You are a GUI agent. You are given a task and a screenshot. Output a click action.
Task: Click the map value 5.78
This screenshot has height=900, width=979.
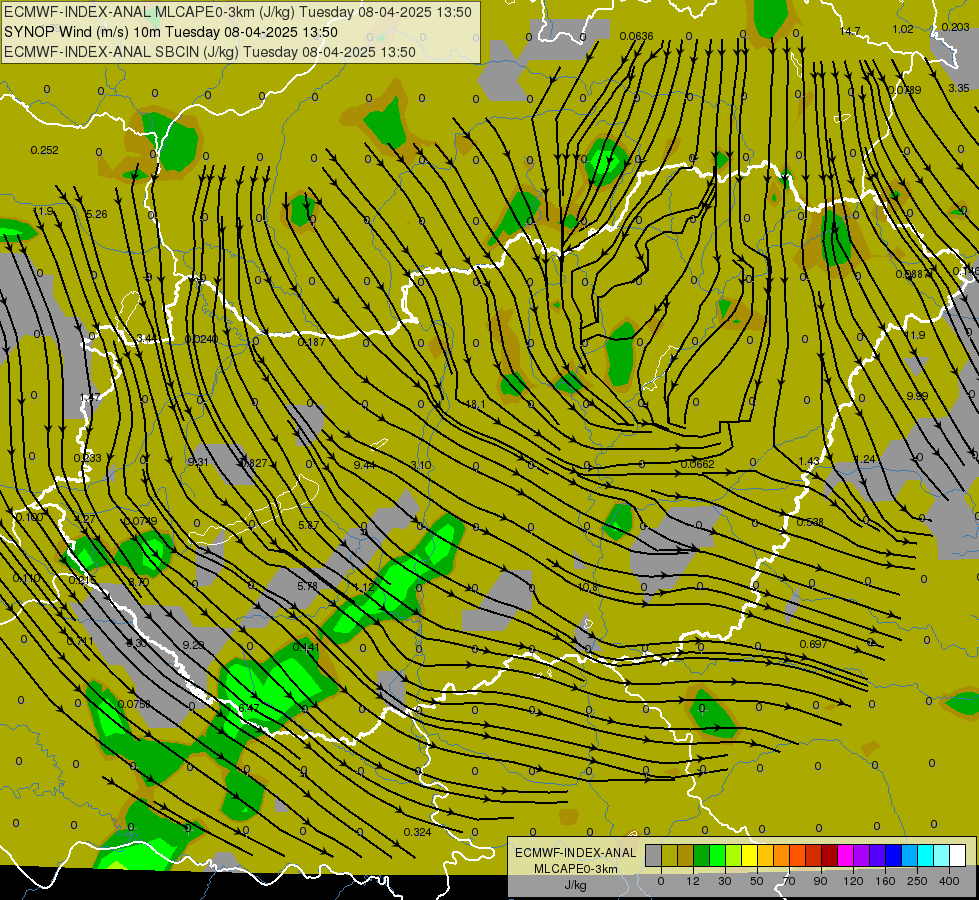coord(307,586)
